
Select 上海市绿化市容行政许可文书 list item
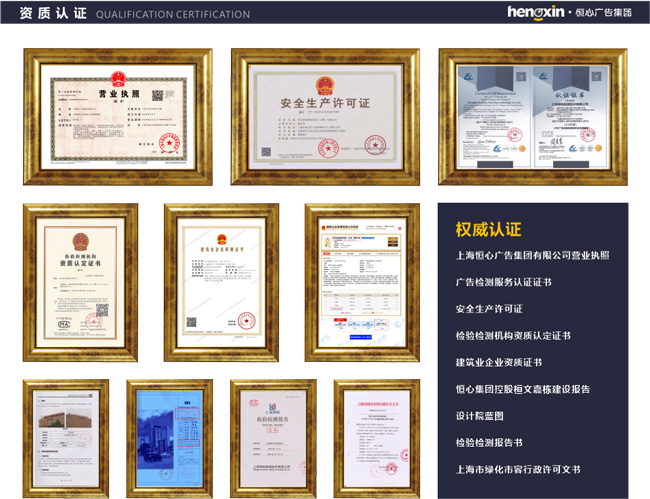pyautogui.click(x=518, y=469)
